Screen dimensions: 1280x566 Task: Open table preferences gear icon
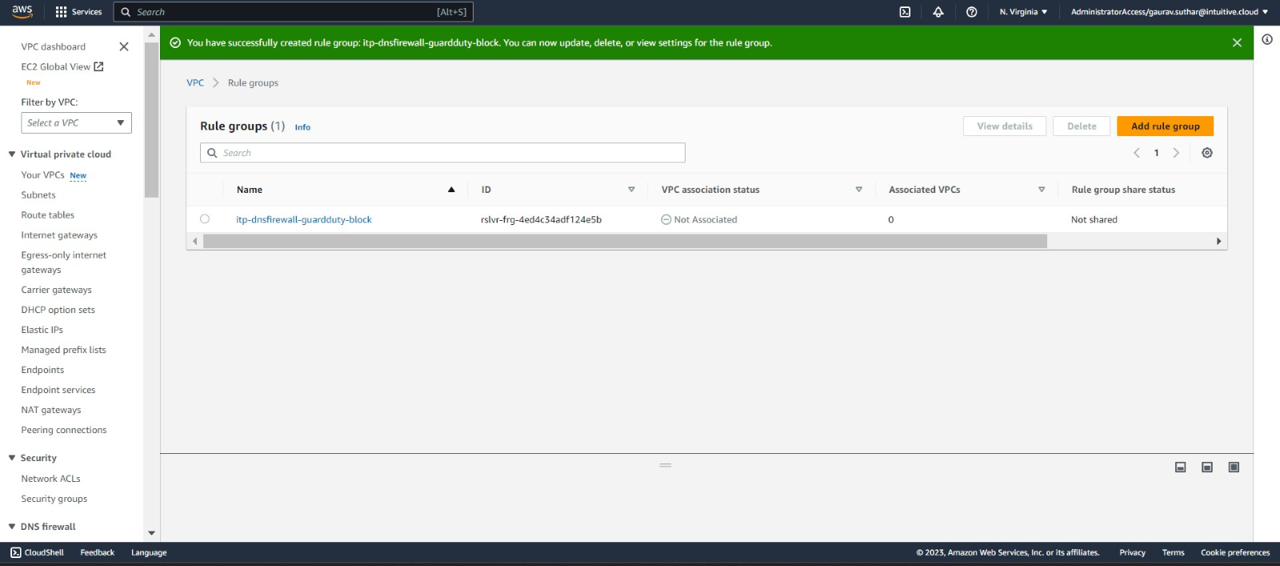1207,153
